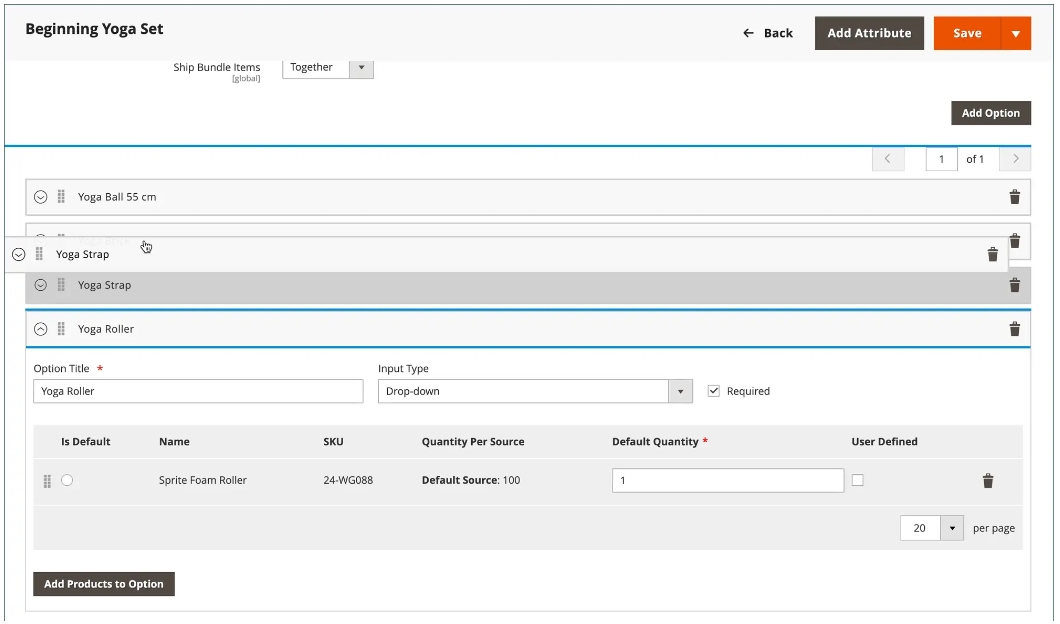
Task: Grab drag handle of dragged Yoga Strap
Action: pyautogui.click(x=39, y=254)
